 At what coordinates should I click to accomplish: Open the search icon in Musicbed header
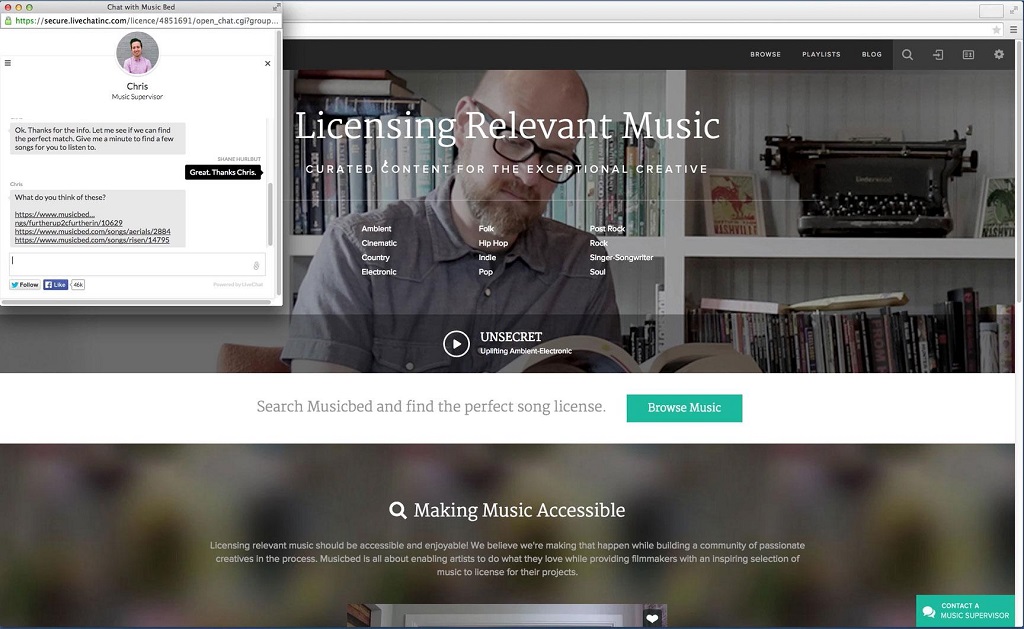tap(907, 55)
